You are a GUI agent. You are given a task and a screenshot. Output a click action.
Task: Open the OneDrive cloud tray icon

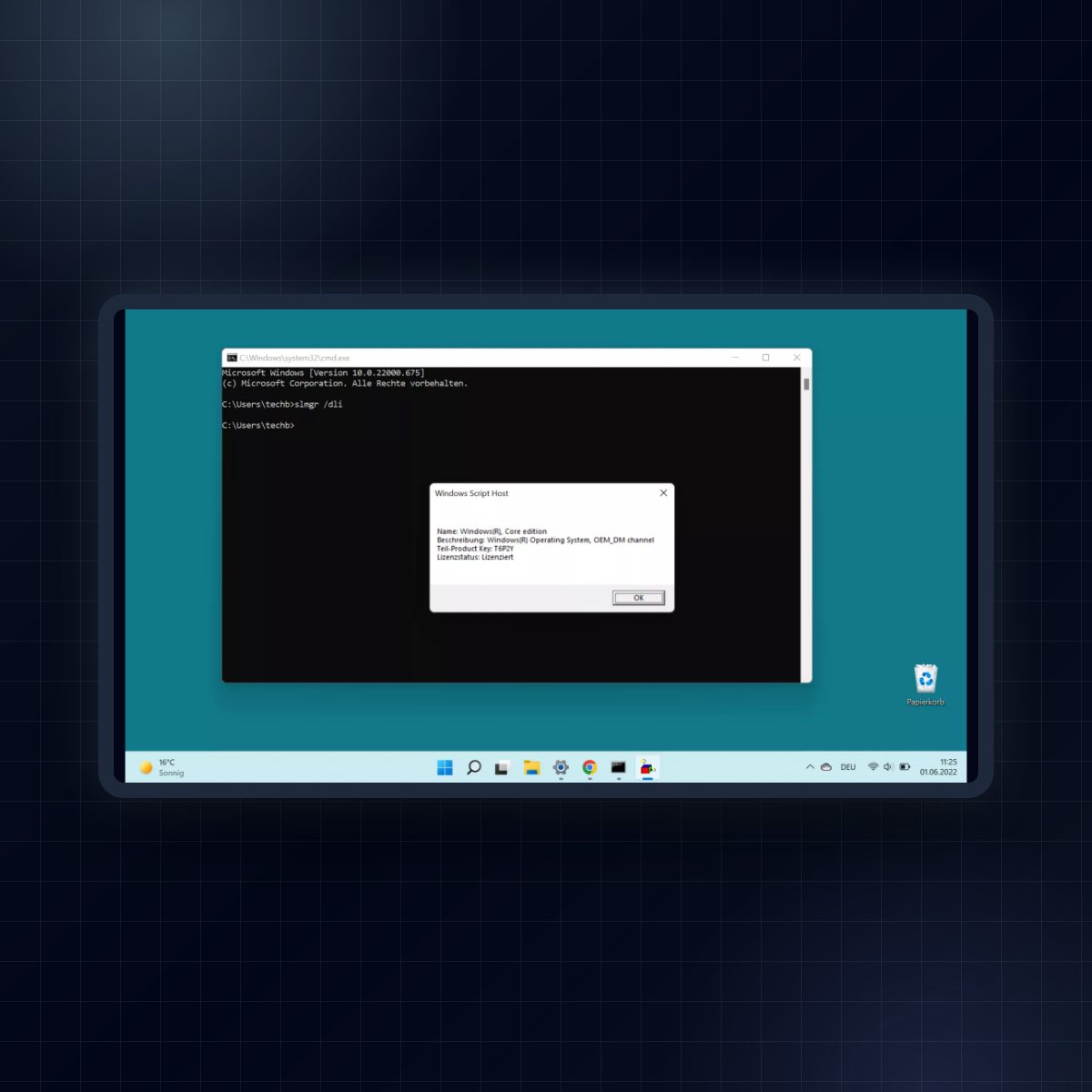click(826, 767)
